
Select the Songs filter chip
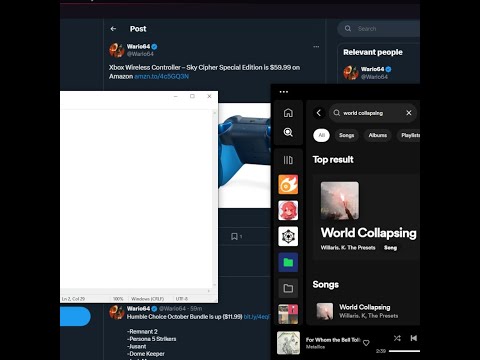[x=346, y=135]
